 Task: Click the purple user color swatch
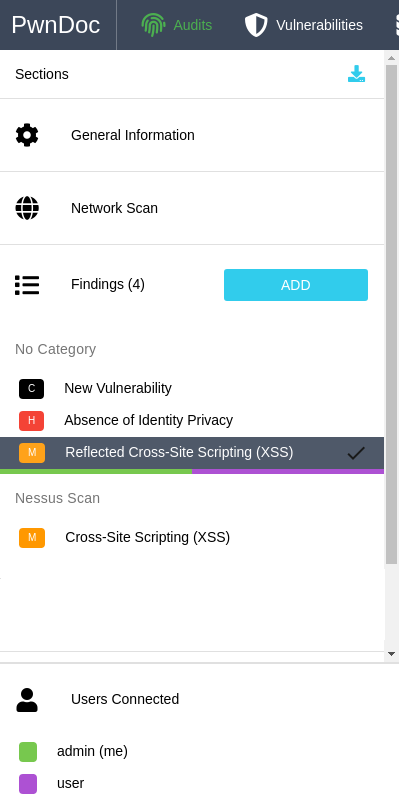(x=28, y=784)
